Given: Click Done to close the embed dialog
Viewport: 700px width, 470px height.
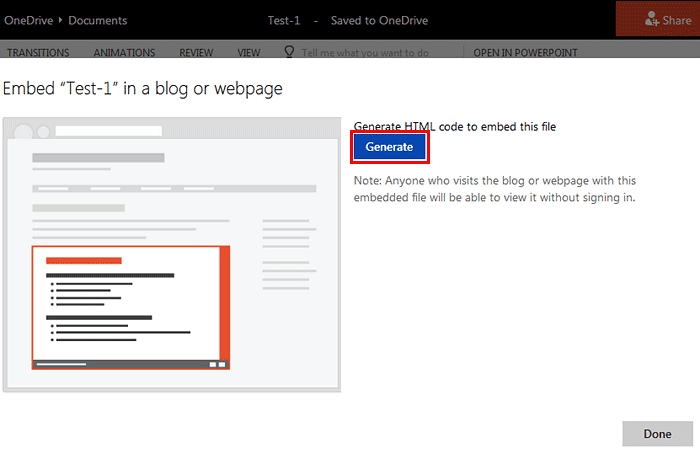Looking at the screenshot, I should (x=657, y=434).
